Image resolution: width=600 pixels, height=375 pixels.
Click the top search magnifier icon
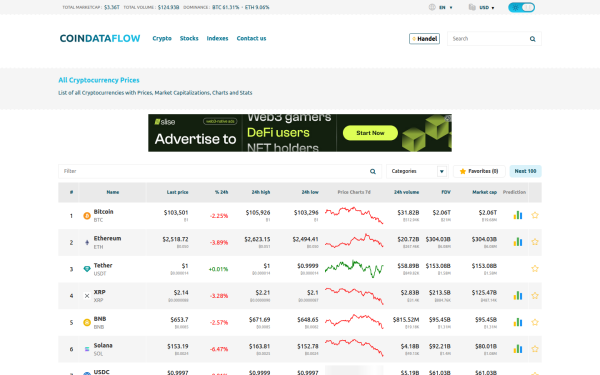(532, 39)
